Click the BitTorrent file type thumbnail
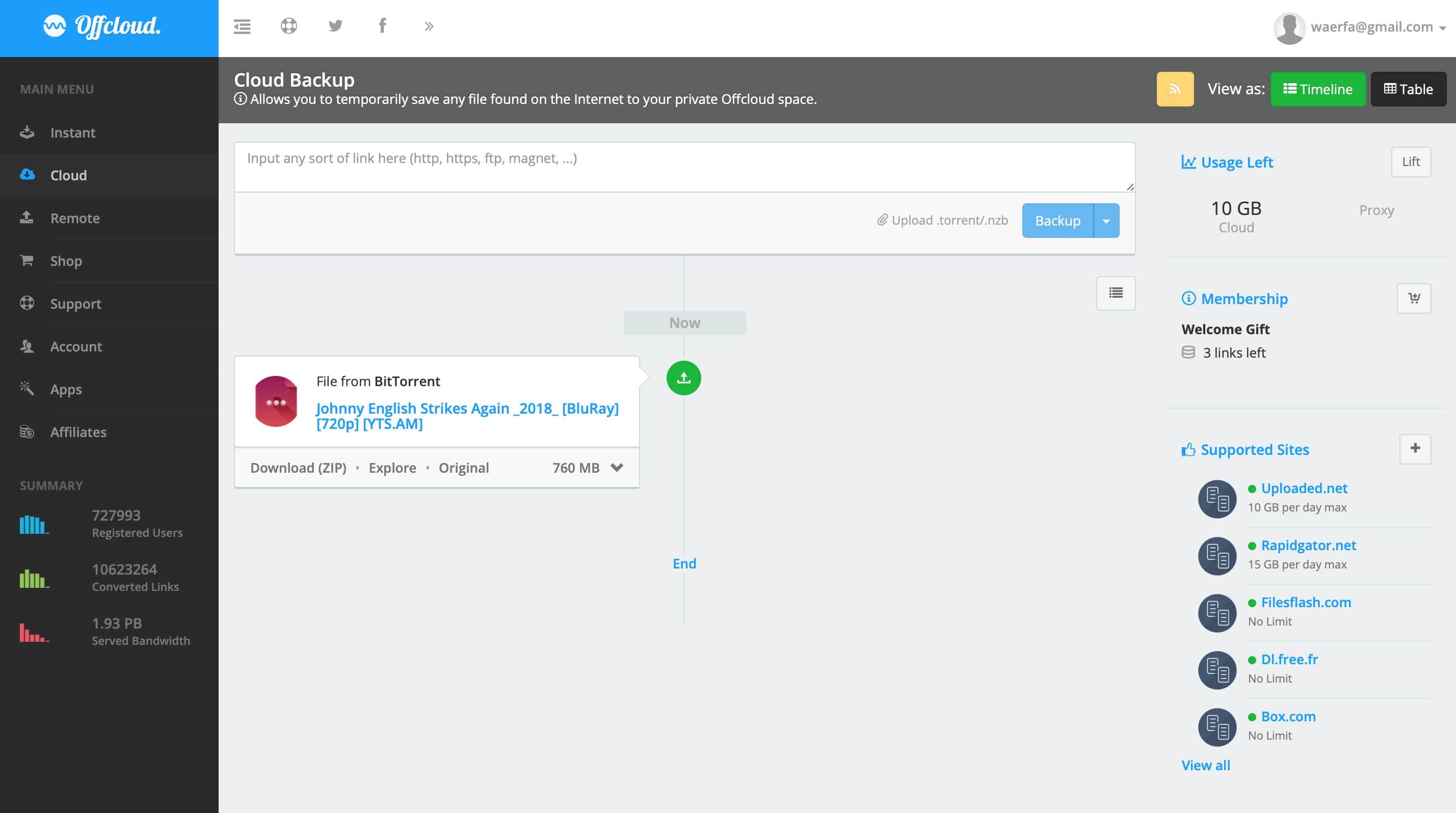The height and width of the screenshot is (813, 1456). click(276, 401)
